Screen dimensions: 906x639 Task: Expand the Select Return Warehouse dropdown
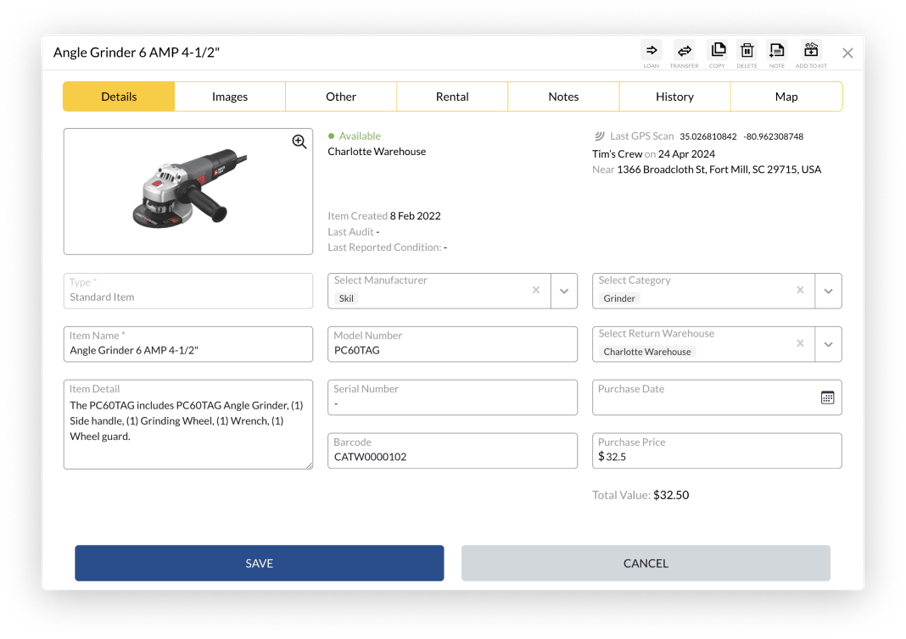[x=828, y=344]
